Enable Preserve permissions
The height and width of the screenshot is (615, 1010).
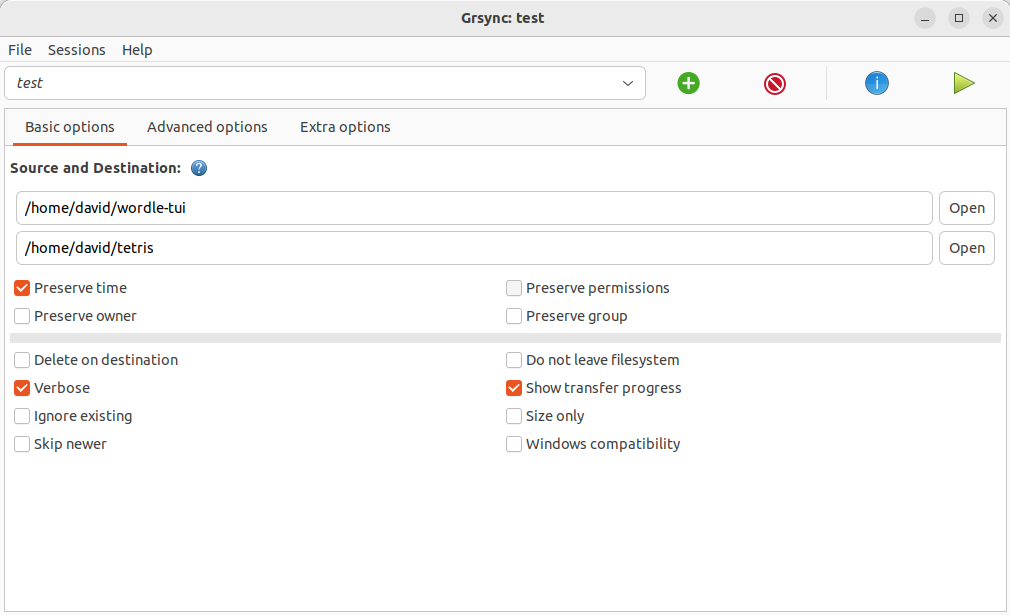(x=514, y=288)
